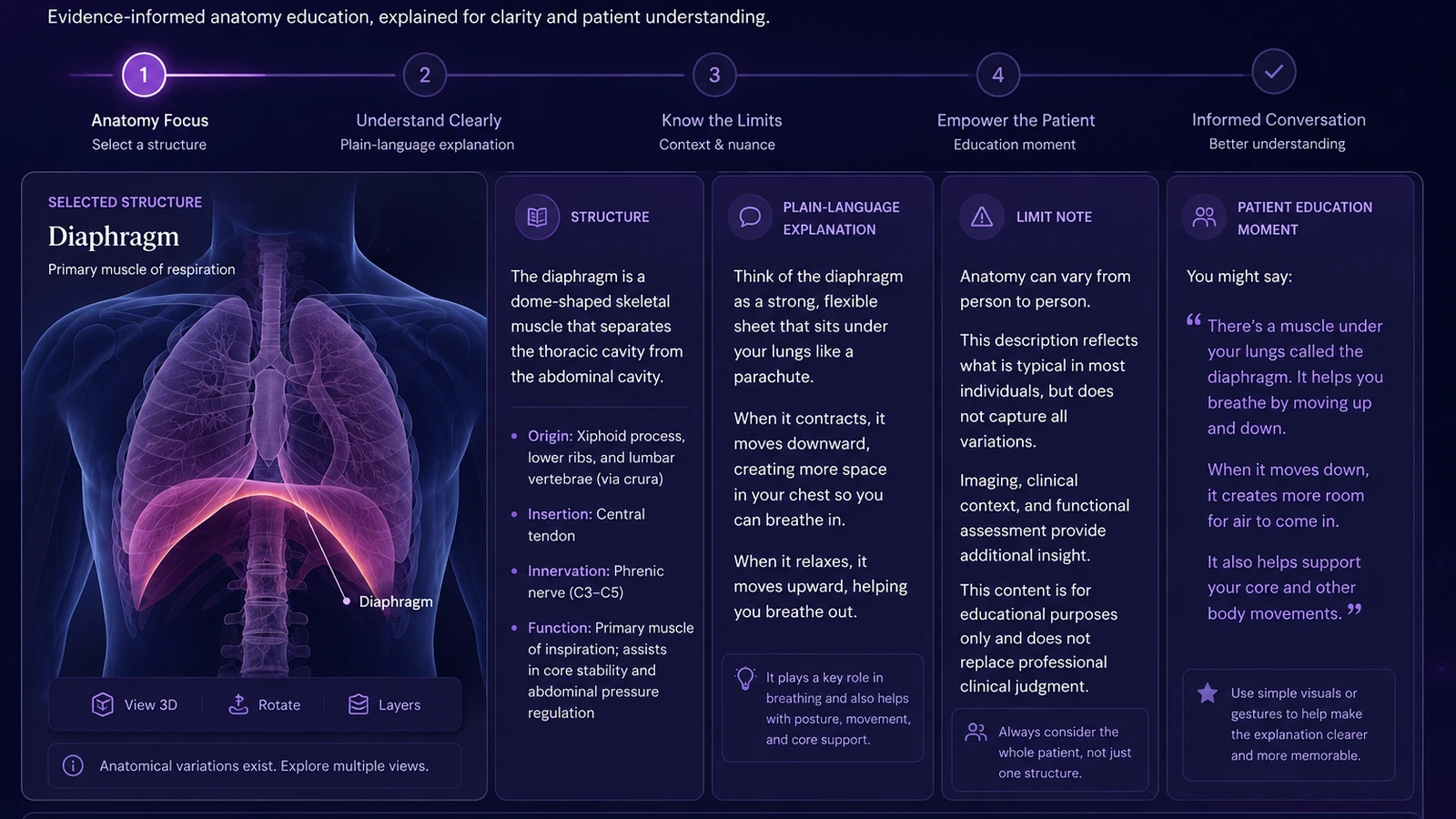Viewport: 1456px width, 819px height.
Task: Open the Layers stack icon
Action: (x=359, y=704)
